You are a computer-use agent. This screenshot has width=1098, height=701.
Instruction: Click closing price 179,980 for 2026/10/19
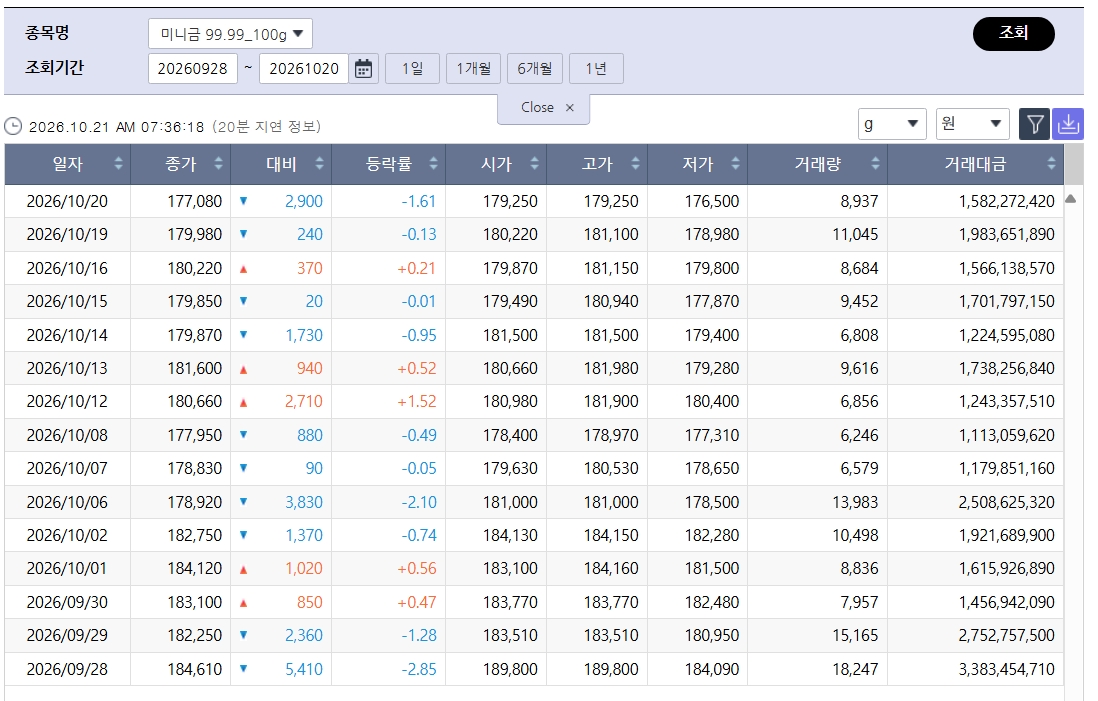pos(195,235)
